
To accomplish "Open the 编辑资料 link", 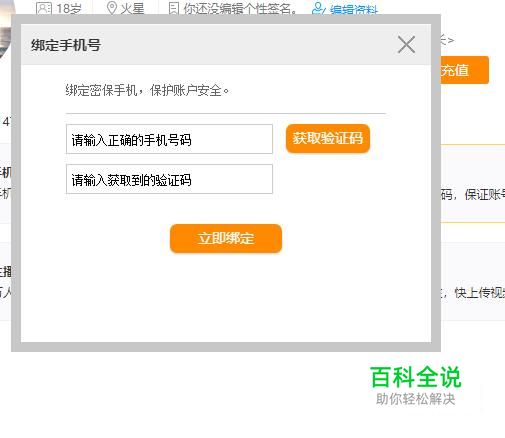I will coord(354,10).
